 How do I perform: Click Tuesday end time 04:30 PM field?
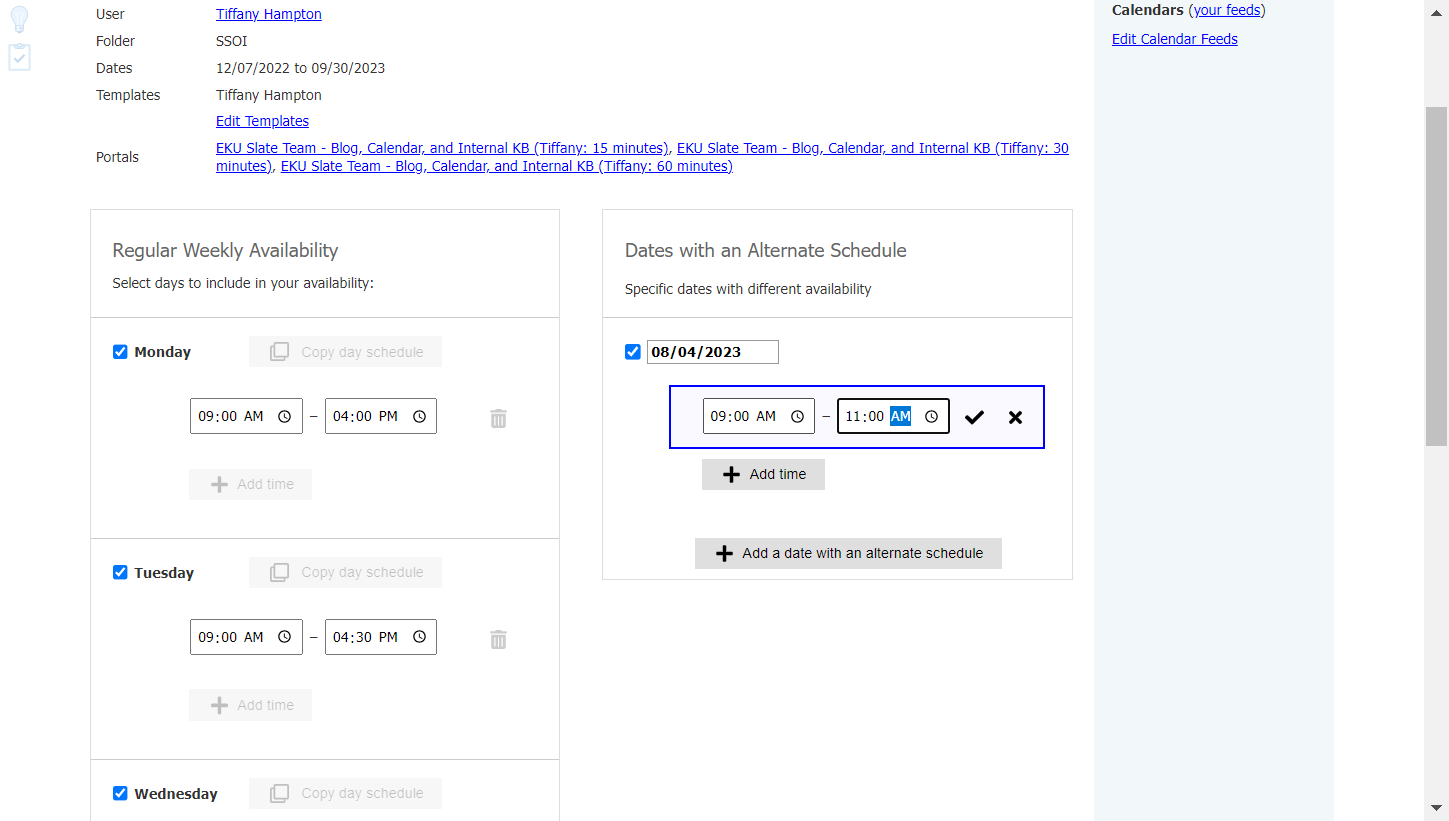pyautogui.click(x=381, y=637)
